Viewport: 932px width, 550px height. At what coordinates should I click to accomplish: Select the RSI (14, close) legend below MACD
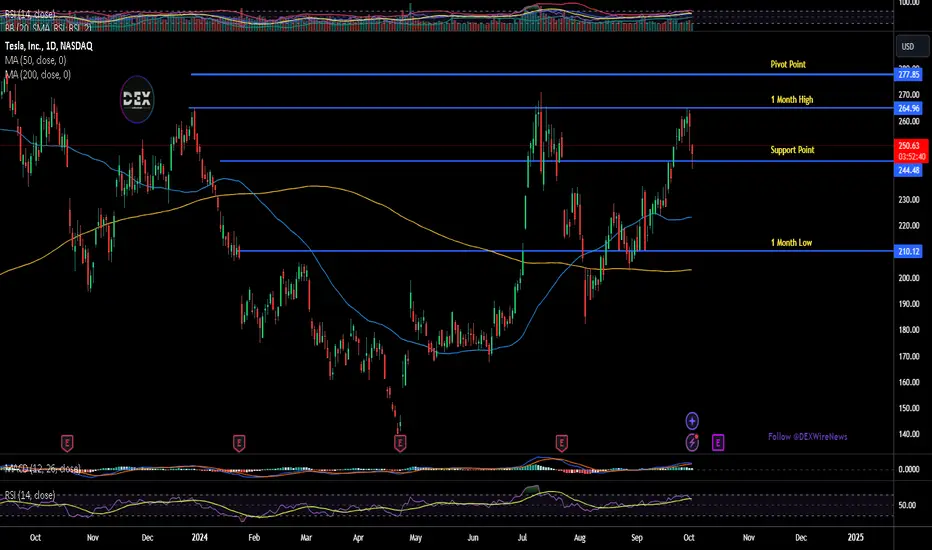coord(30,495)
